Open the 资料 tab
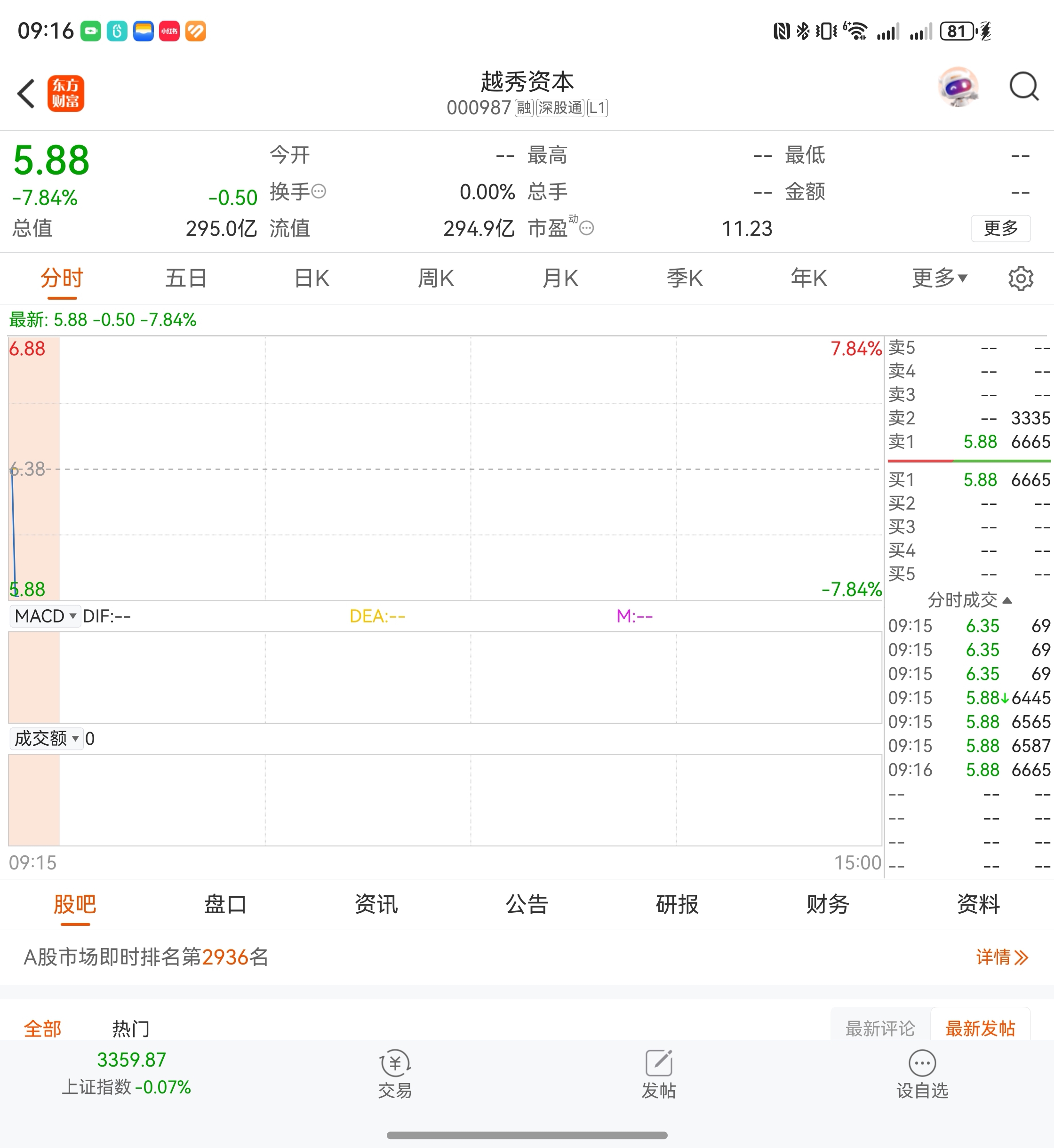 (978, 904)
